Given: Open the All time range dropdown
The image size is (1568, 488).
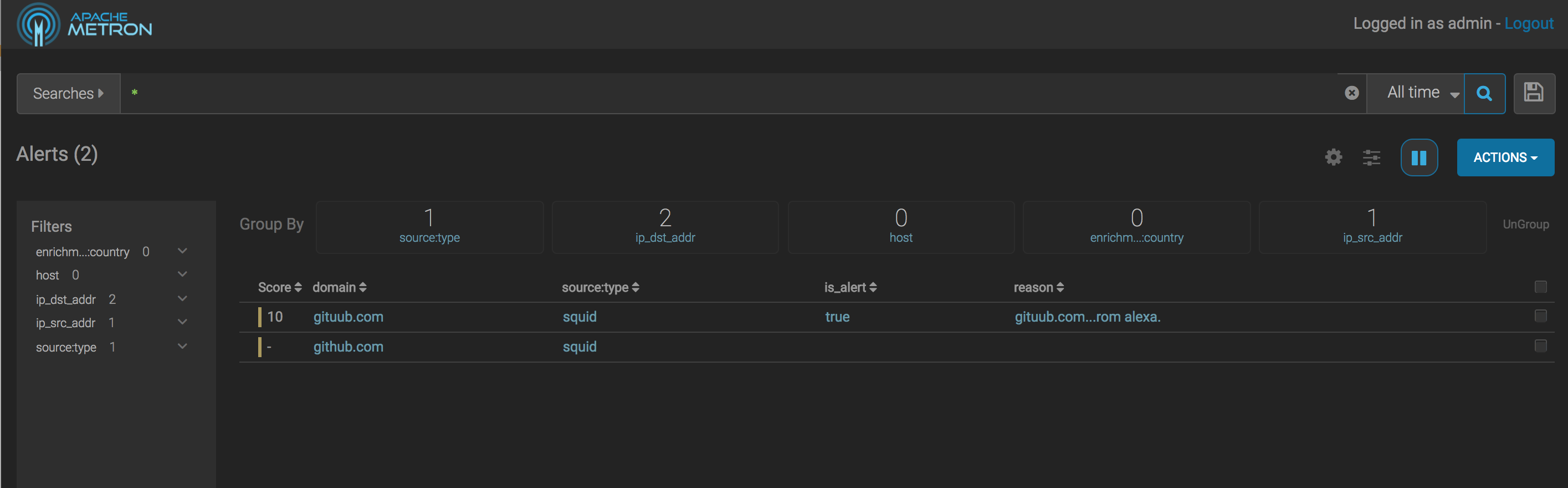Looking at the screenshot, I should coord(1421,93).
